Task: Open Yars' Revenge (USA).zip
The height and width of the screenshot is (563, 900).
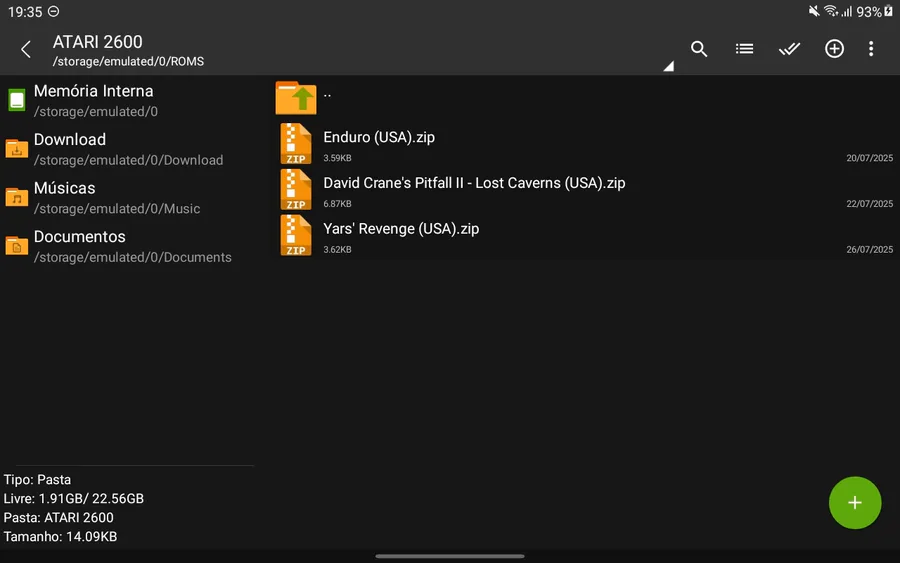Action: coord(584,236)
